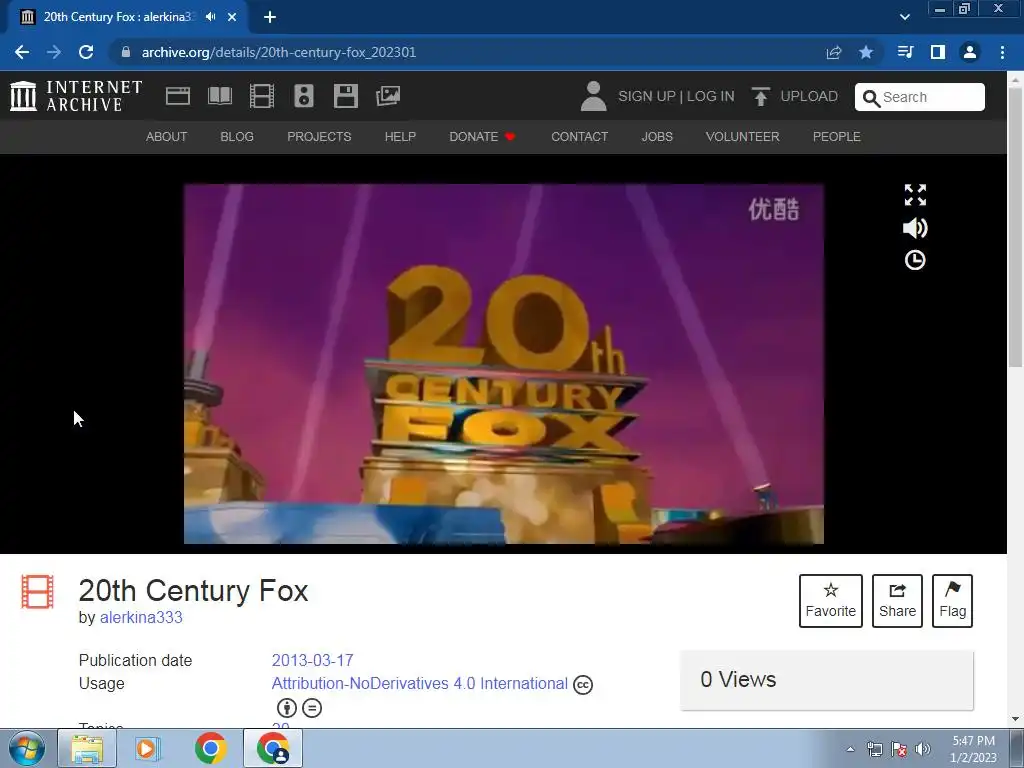Click the attribution license icon
This screenshot has height=768, width=1024.
287,708
